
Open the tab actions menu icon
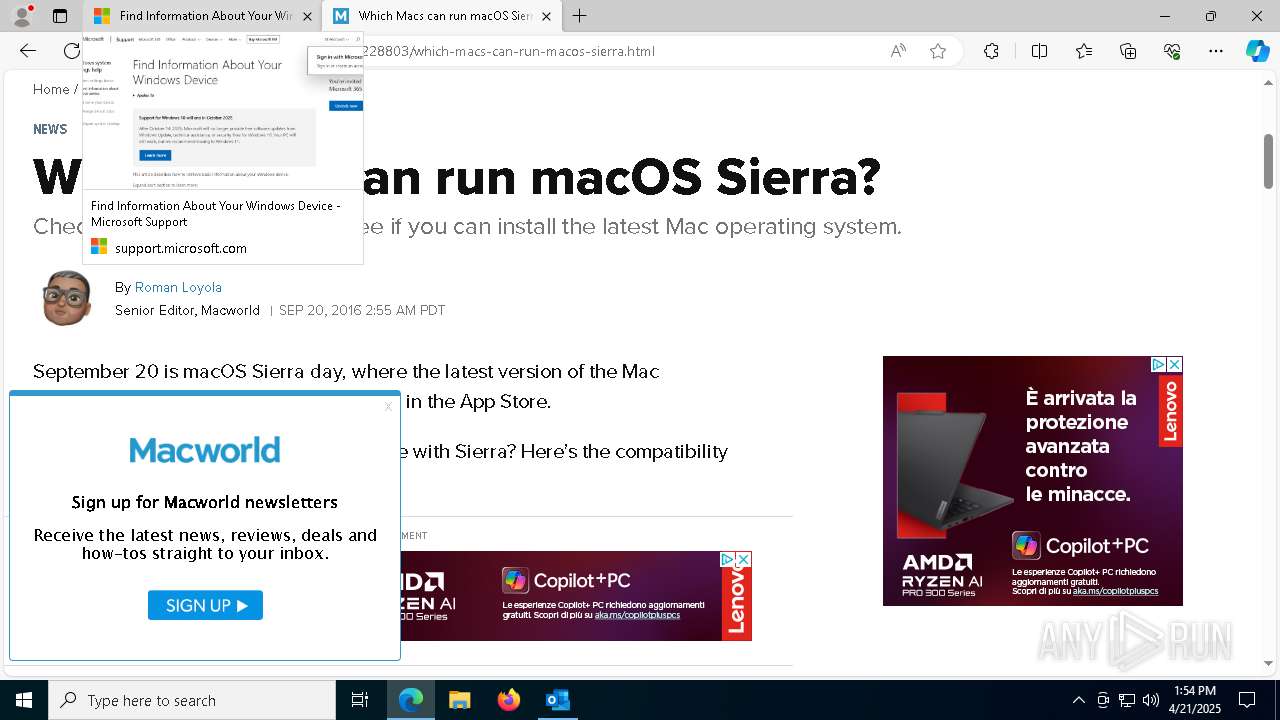point(60,16)
